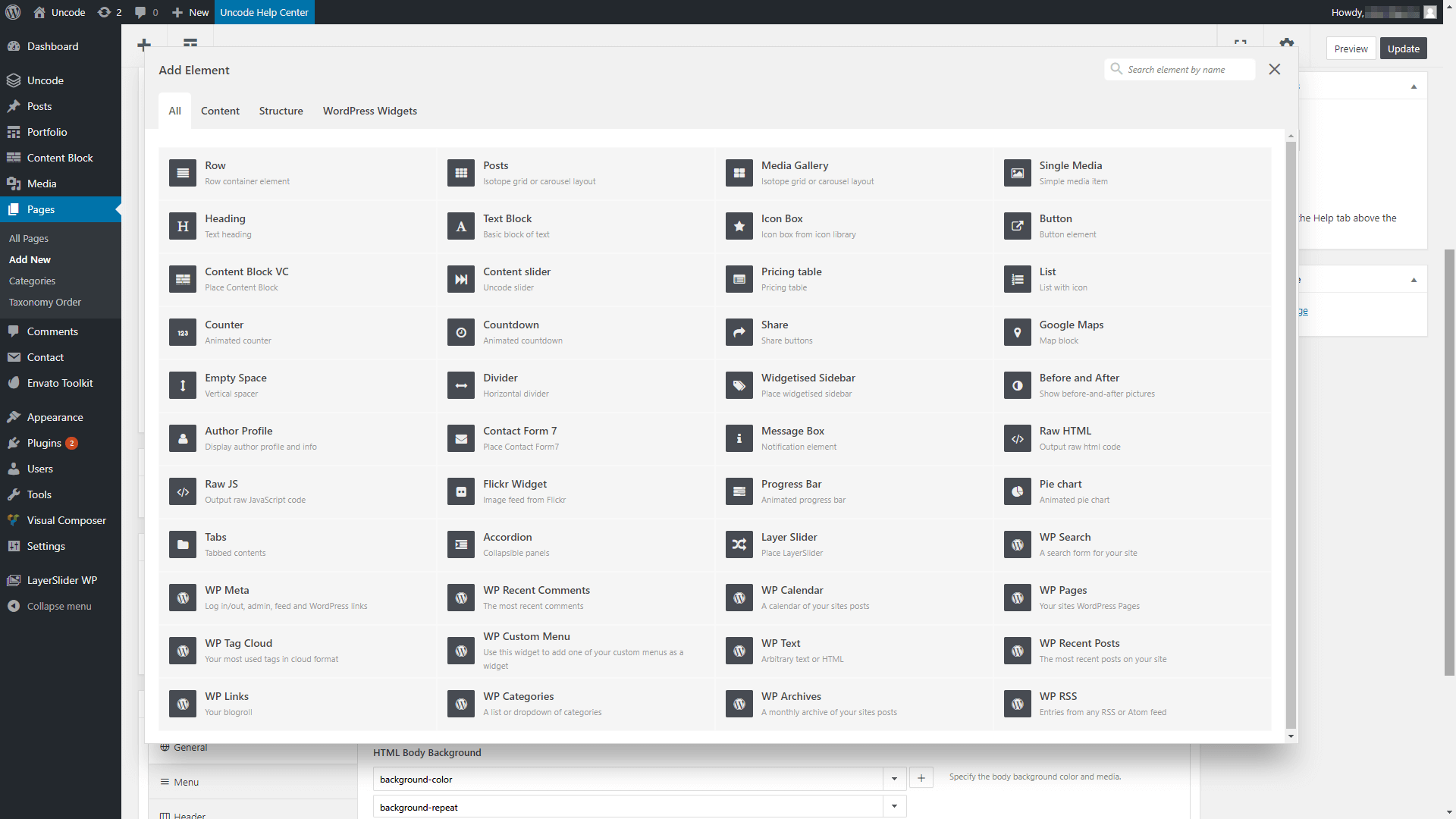The image size is (1456, 819).
Task: Click the Update button
Action: 1403,49
